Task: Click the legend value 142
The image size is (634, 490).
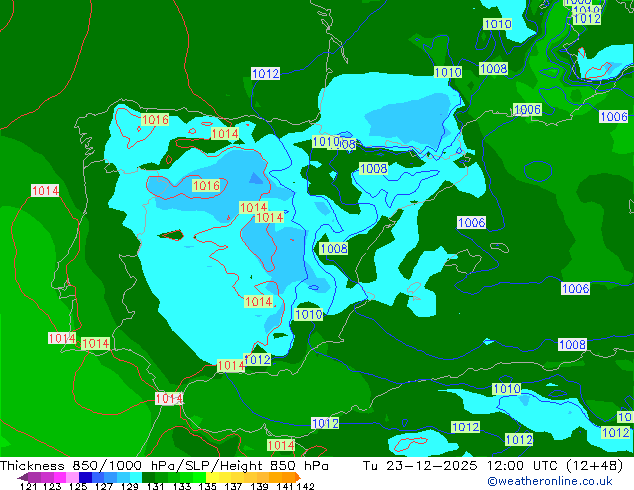Action: click(x=305, y=486)
